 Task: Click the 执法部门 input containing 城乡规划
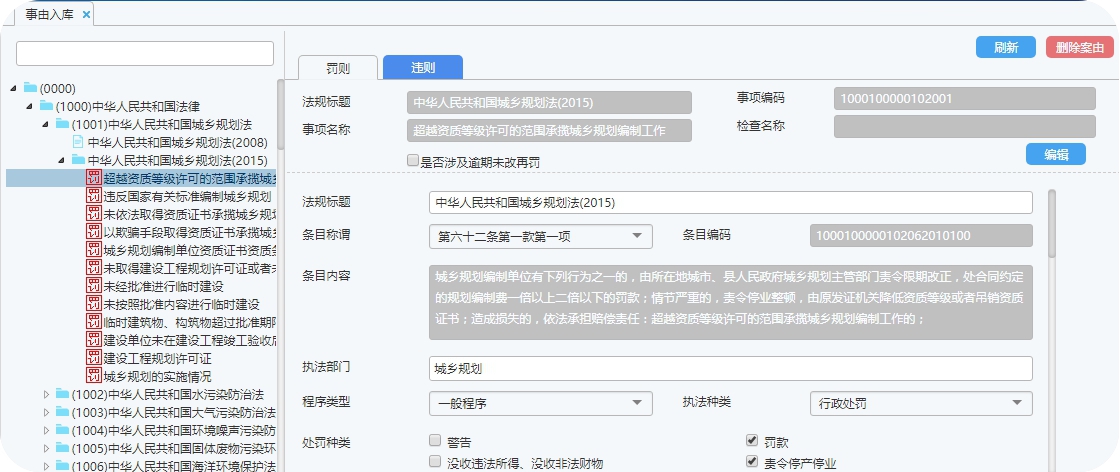[x=731, y=368]
